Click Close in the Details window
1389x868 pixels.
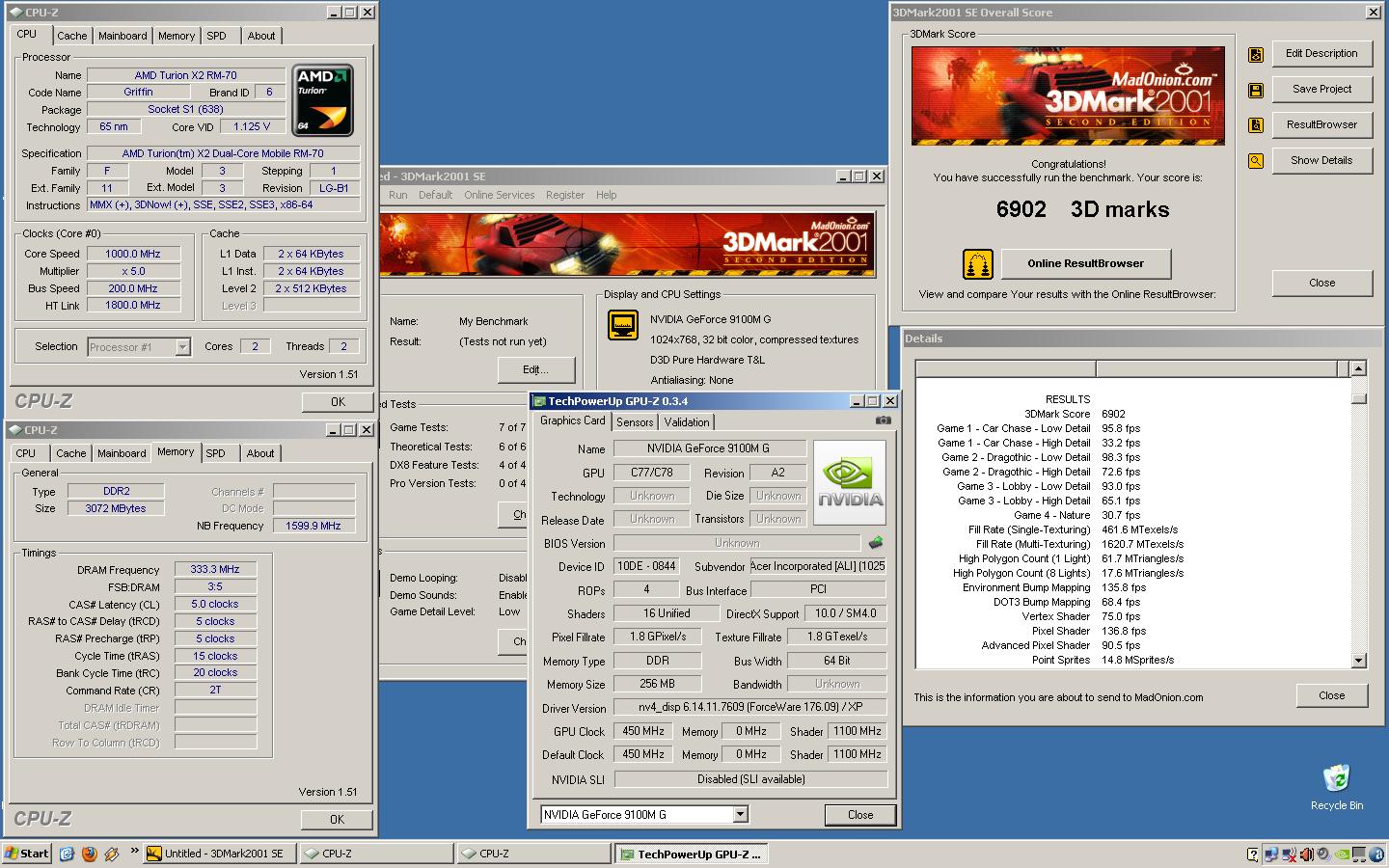(1331, 695)
